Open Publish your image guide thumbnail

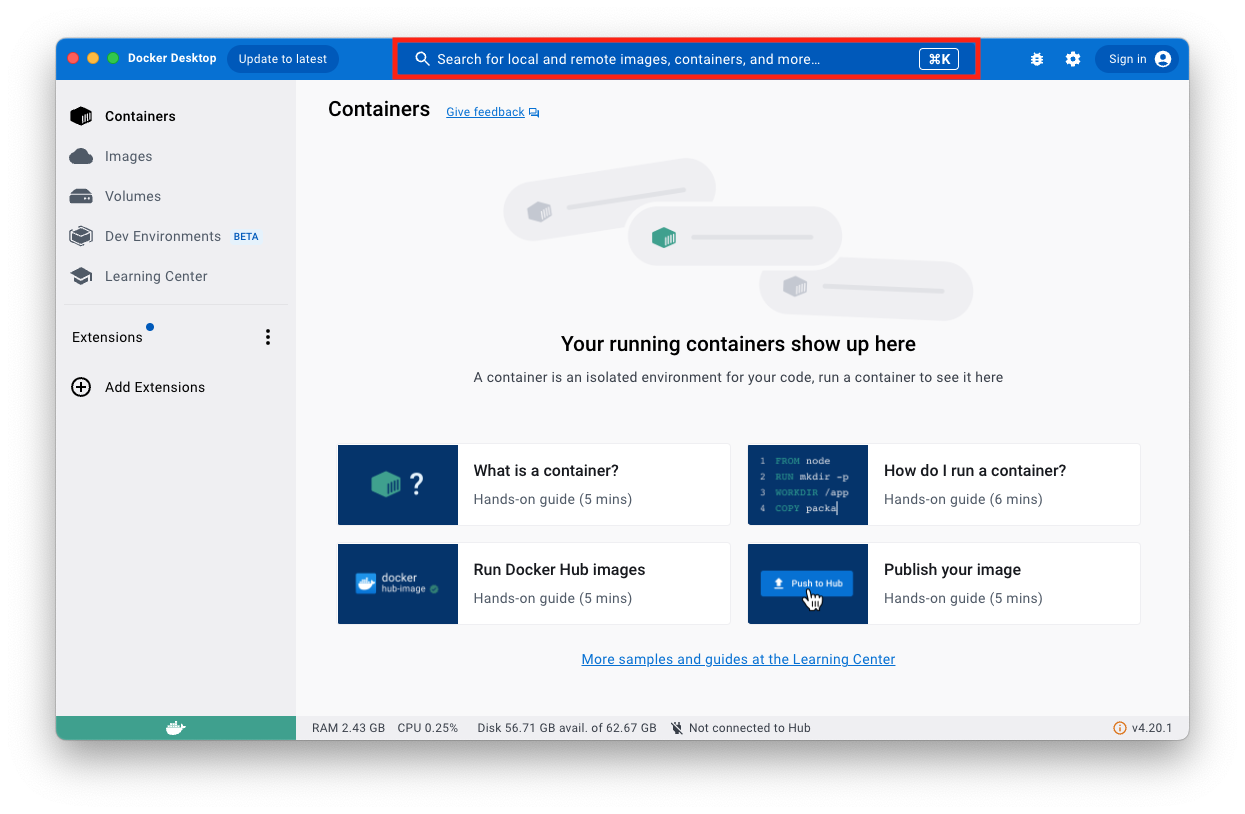pyautogui.click(x=808, y=584)
